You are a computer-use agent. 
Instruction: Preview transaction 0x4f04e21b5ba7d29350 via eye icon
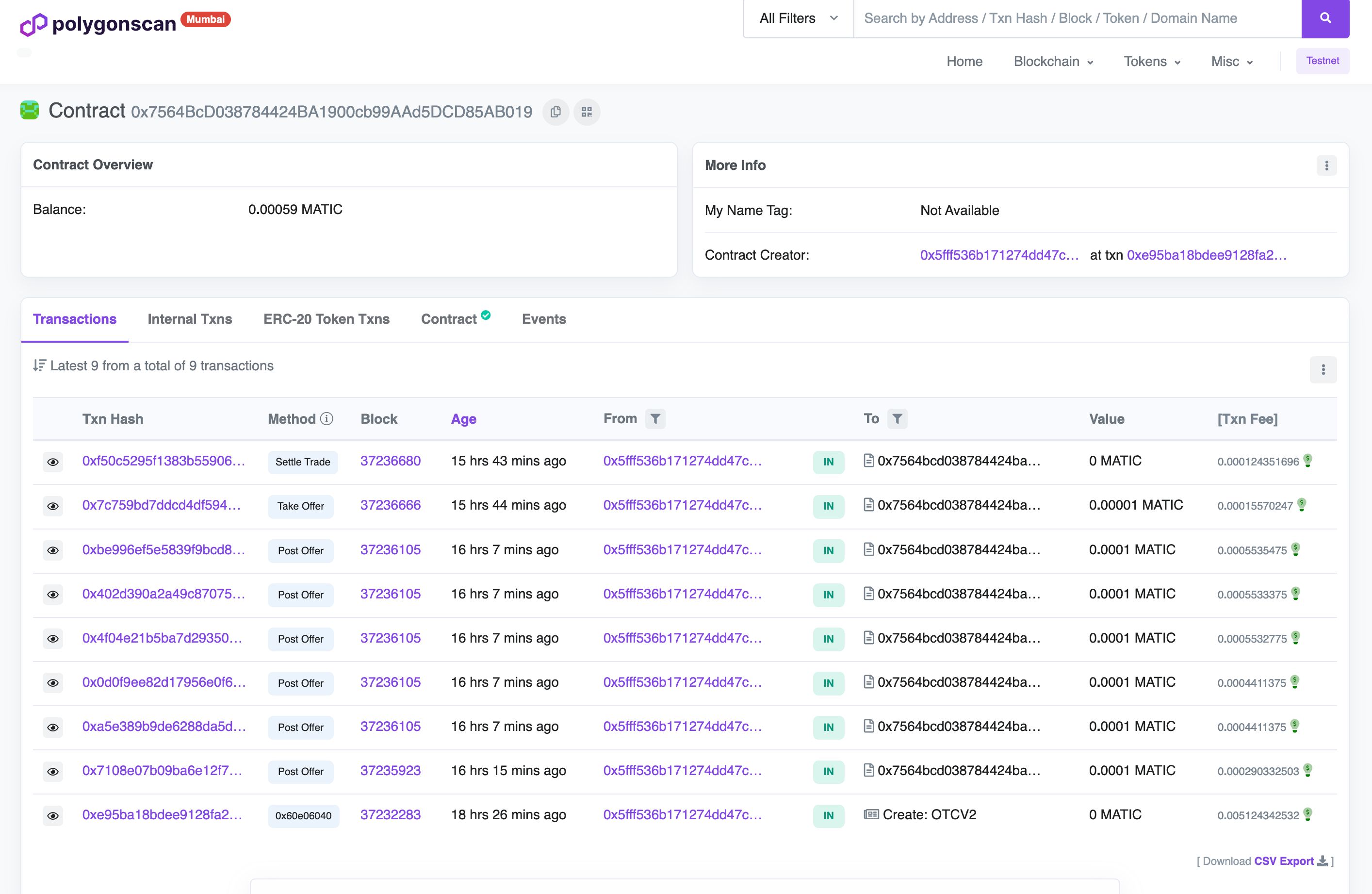pyautogui.click(x=52, y=639)
